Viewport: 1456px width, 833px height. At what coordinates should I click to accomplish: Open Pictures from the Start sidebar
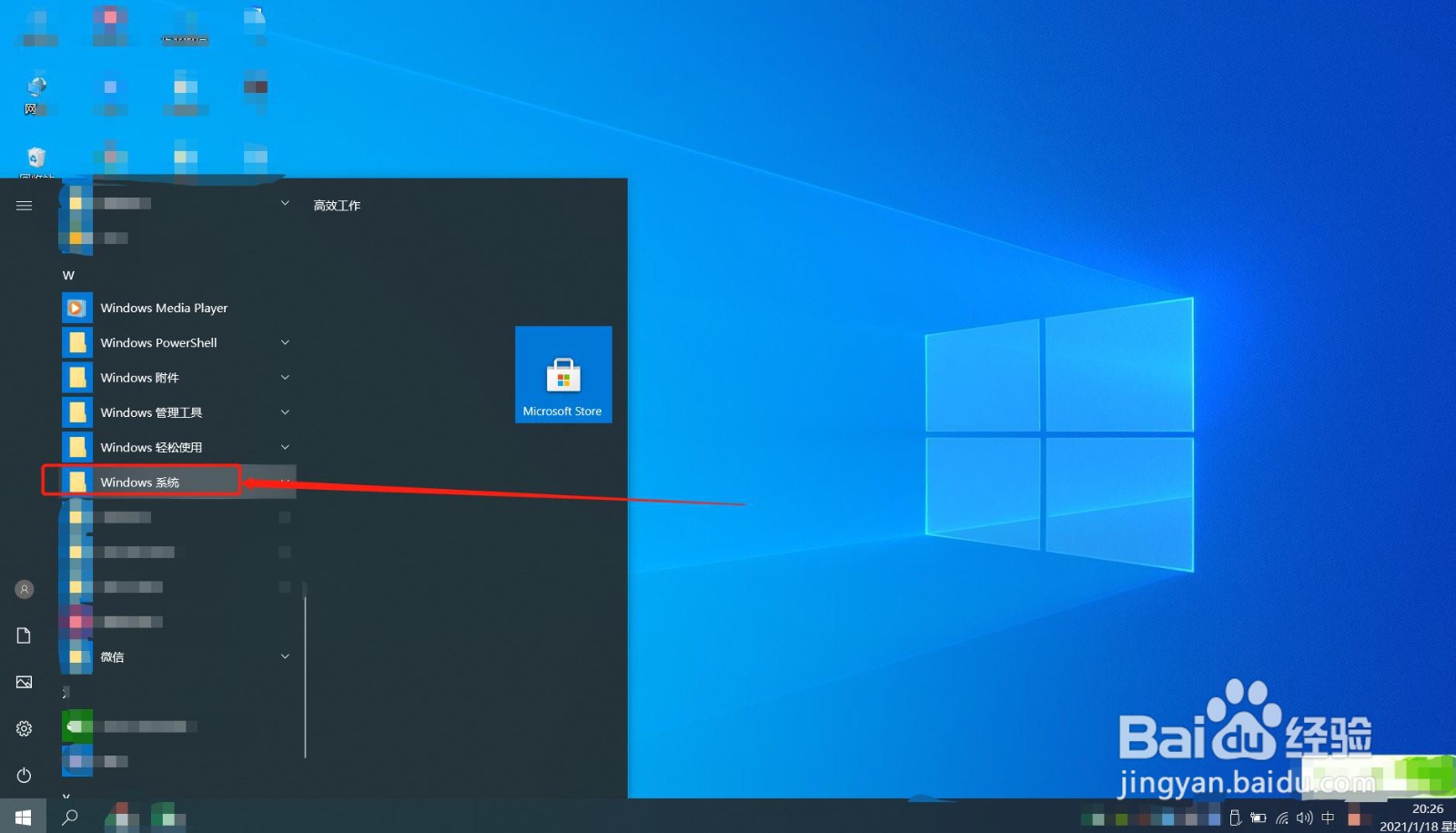25,682
